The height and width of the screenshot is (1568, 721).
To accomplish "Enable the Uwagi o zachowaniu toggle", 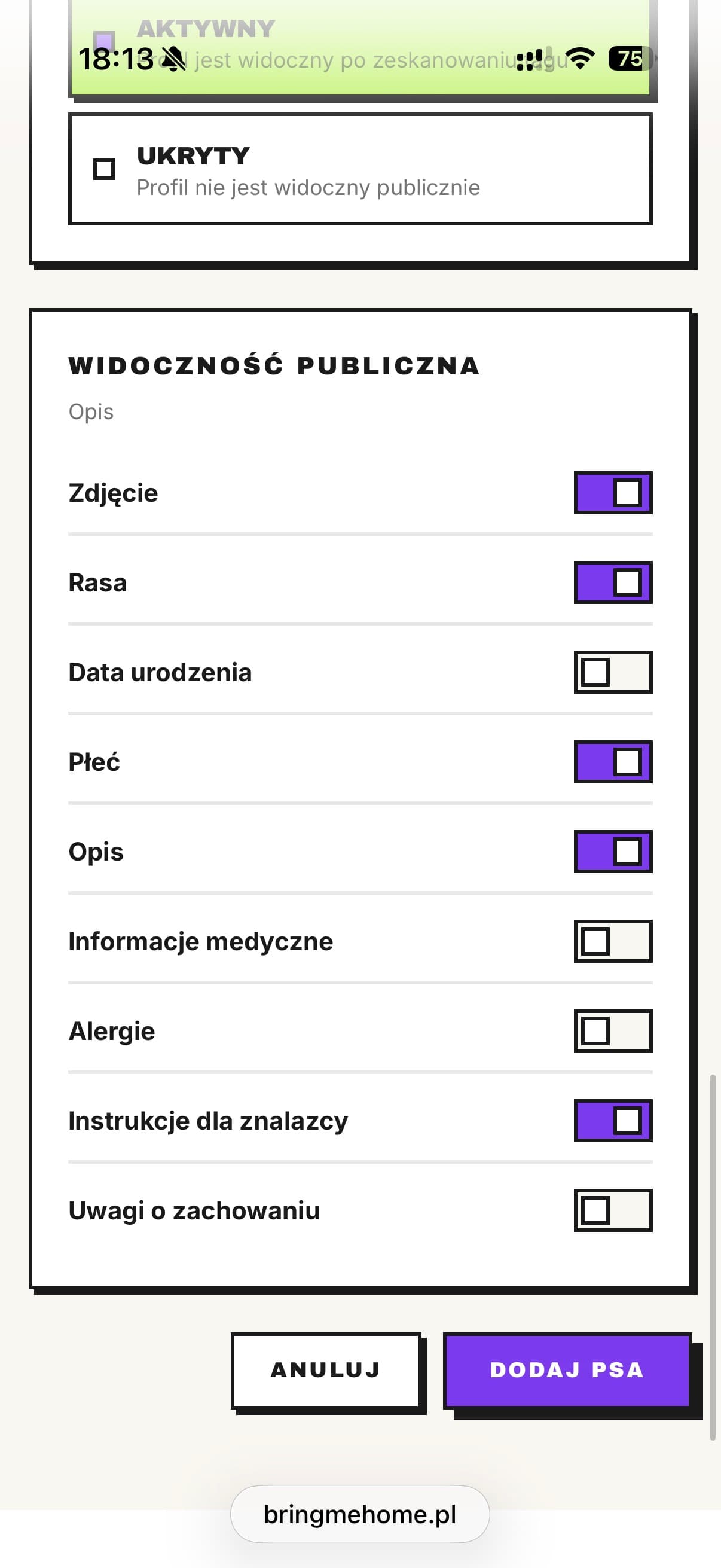I will click(x=613, y=1210).
